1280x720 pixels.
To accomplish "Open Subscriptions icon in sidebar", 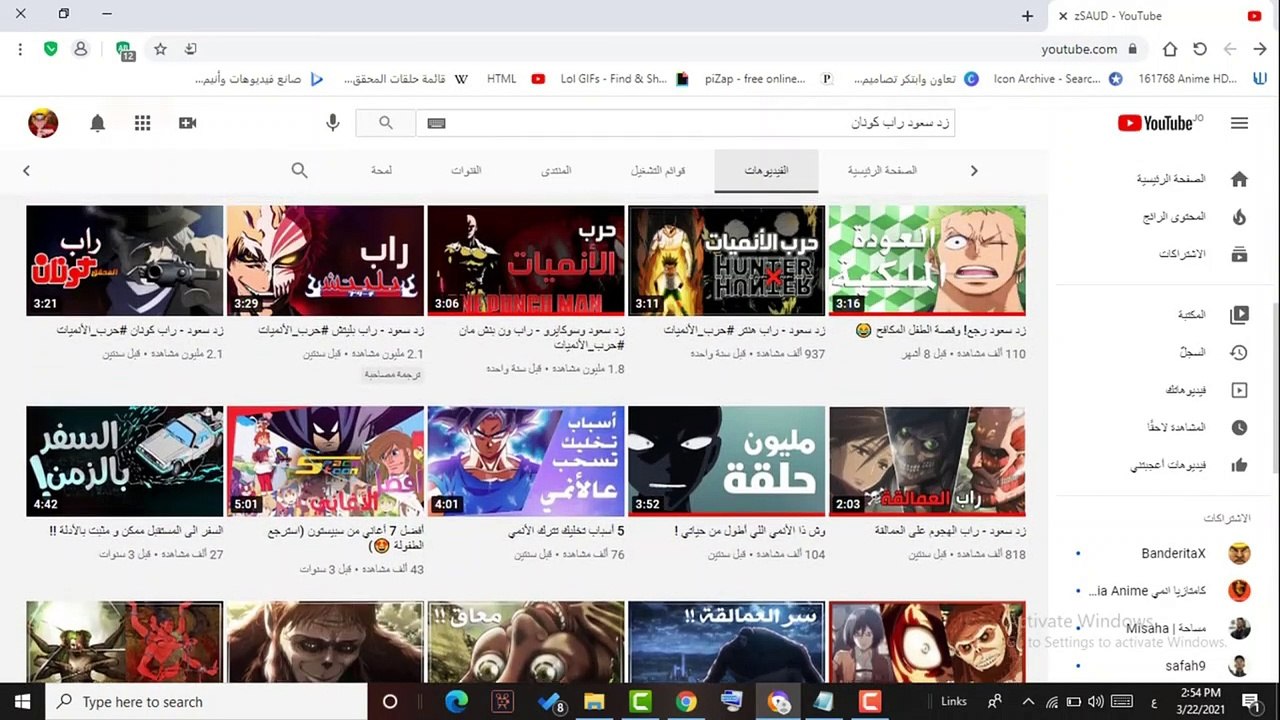I will (1239, 254).
